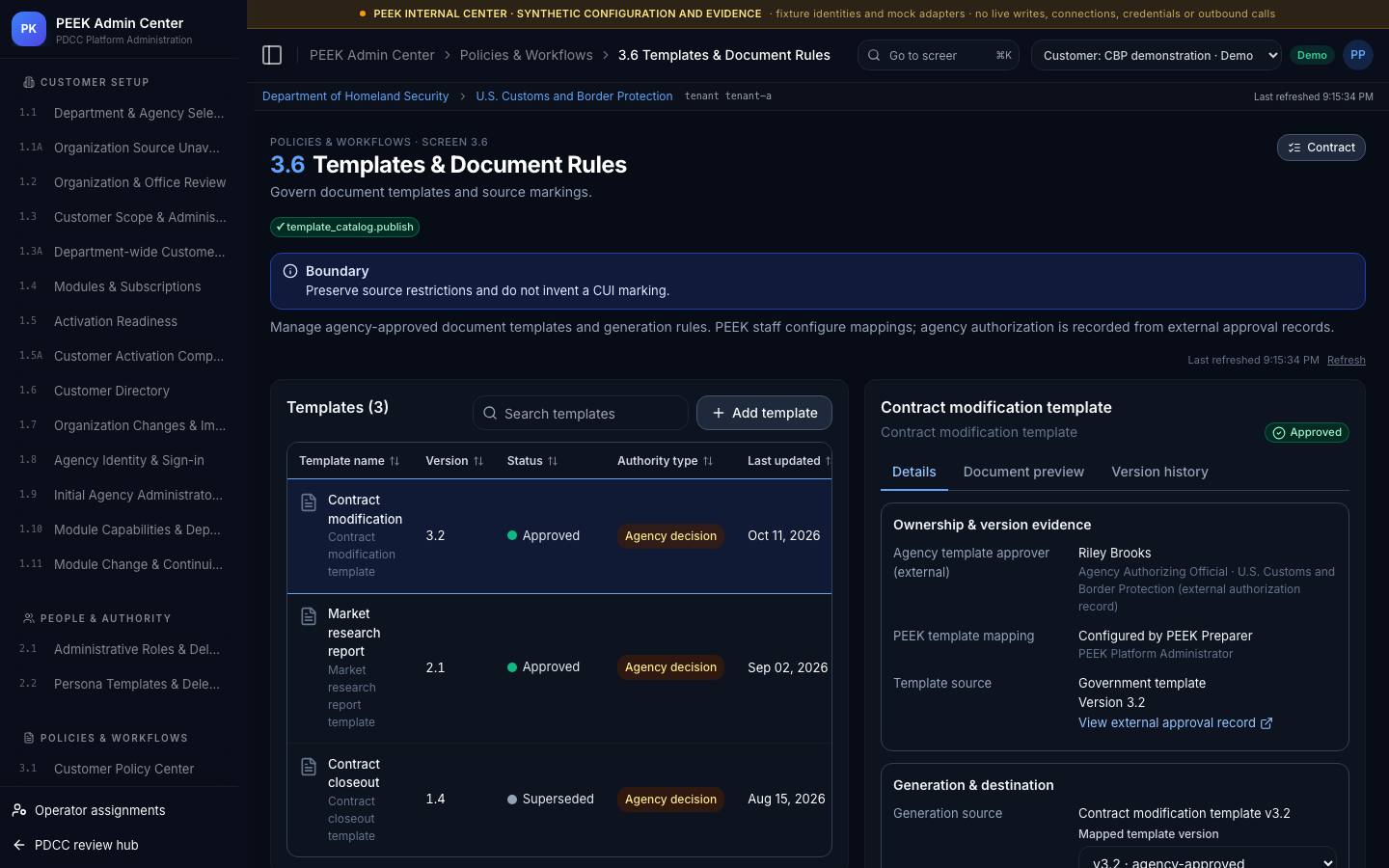The image size is (1389, 868).
Task: Sort by Template name column arrows
Action: point(395,461)
